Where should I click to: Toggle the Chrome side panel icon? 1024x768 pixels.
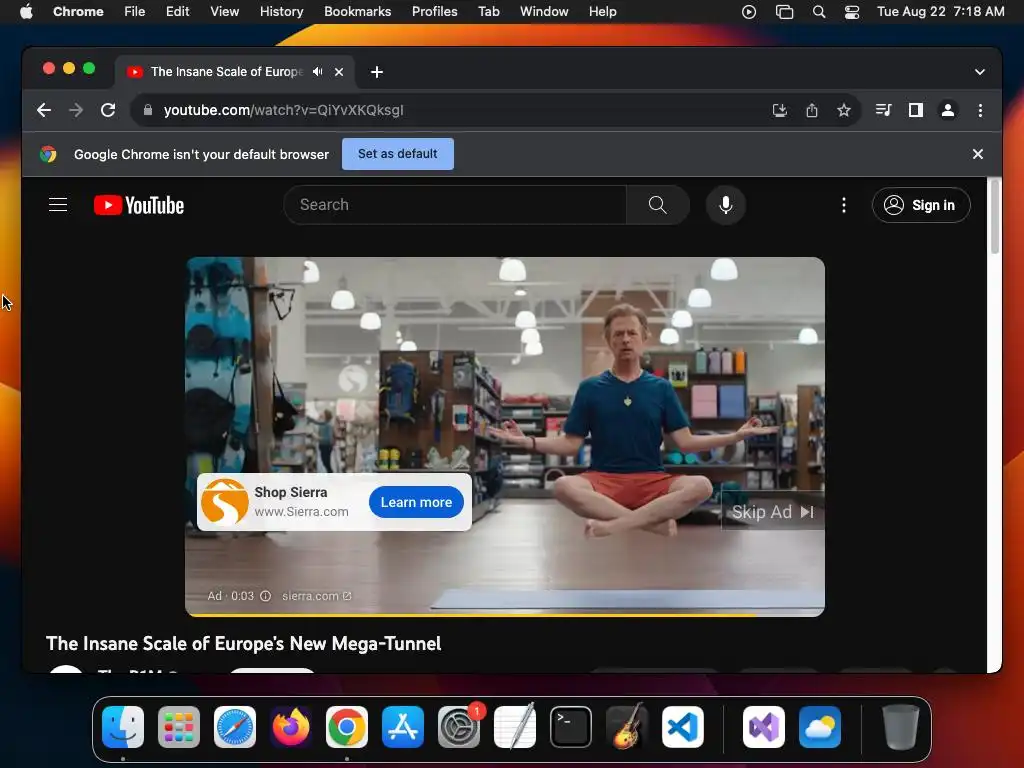(916, 110)
